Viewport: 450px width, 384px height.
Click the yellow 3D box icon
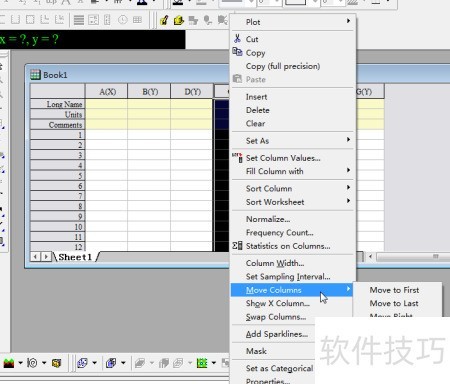[56, 363]
